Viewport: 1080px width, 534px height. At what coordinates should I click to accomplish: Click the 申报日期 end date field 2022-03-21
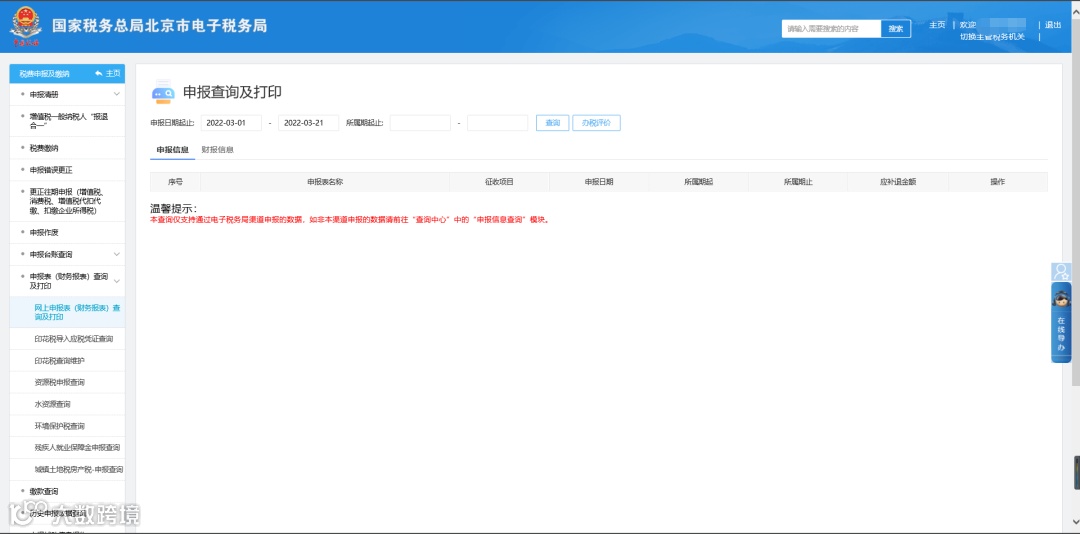(309, 123)
